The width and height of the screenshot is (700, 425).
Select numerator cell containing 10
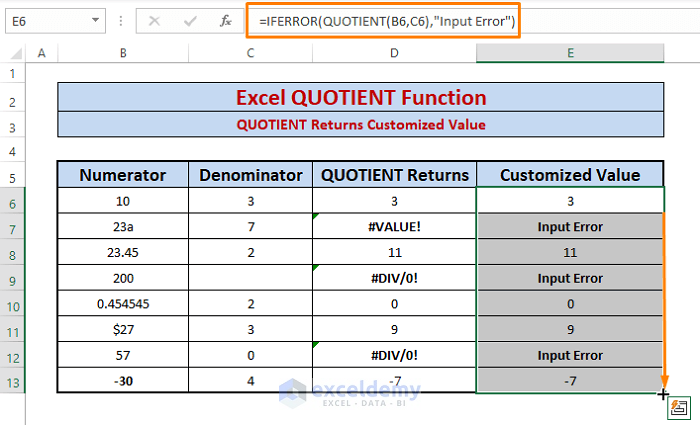[x=123, y=201]
